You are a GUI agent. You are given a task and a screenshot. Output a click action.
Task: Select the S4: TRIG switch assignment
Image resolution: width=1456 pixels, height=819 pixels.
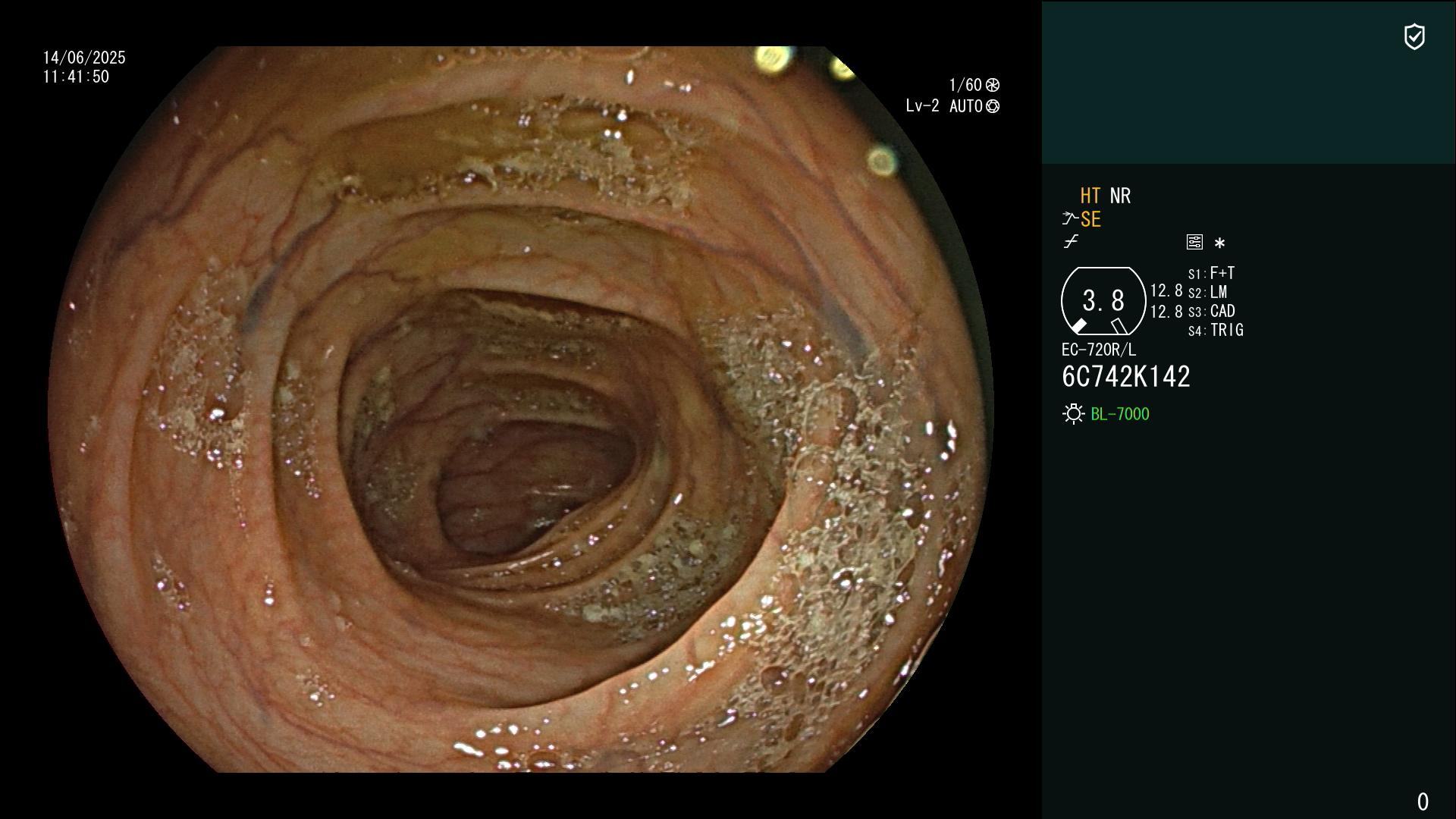1216,330
